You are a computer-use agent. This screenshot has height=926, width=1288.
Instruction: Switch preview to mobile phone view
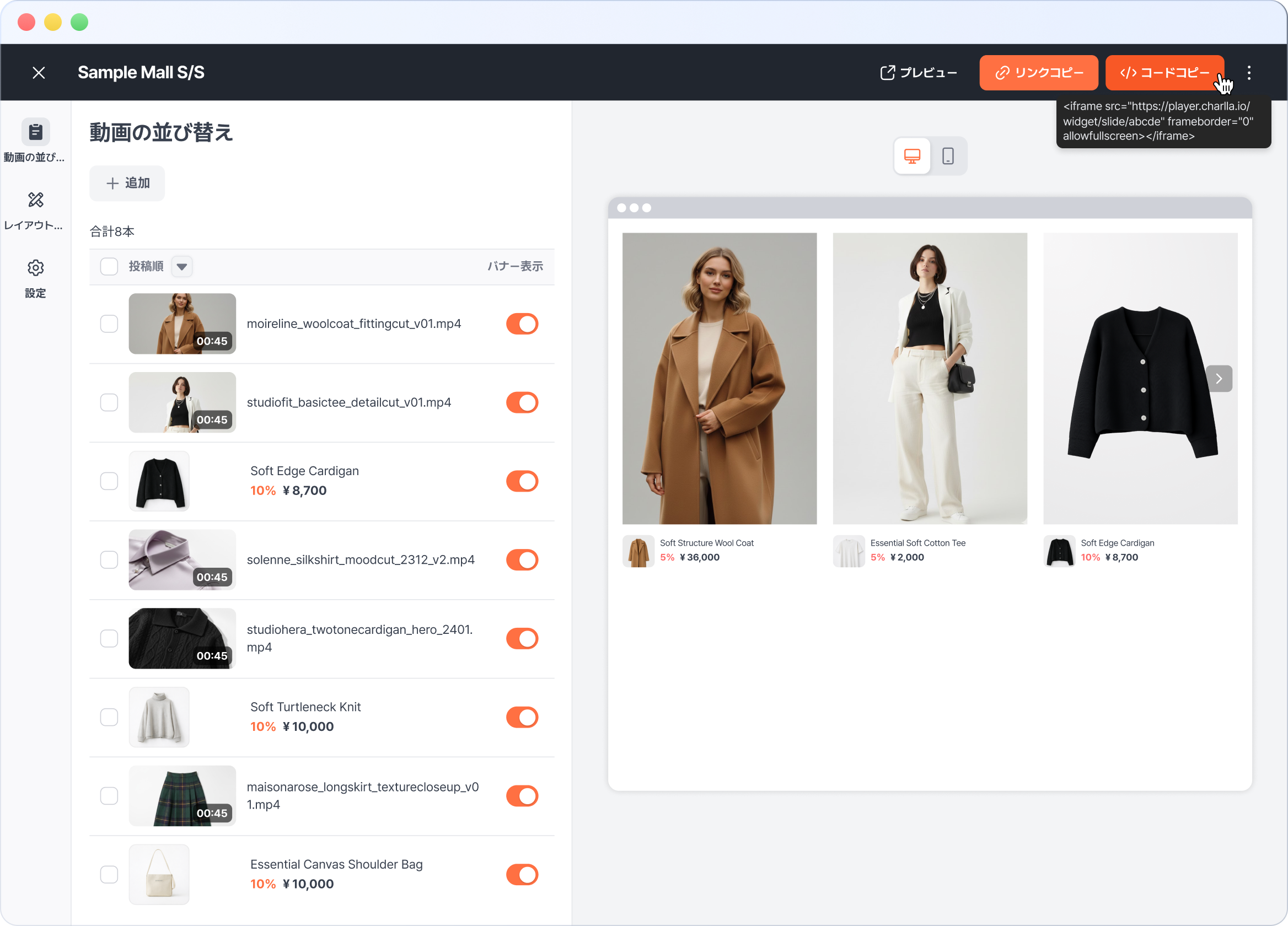pos(947,155)
